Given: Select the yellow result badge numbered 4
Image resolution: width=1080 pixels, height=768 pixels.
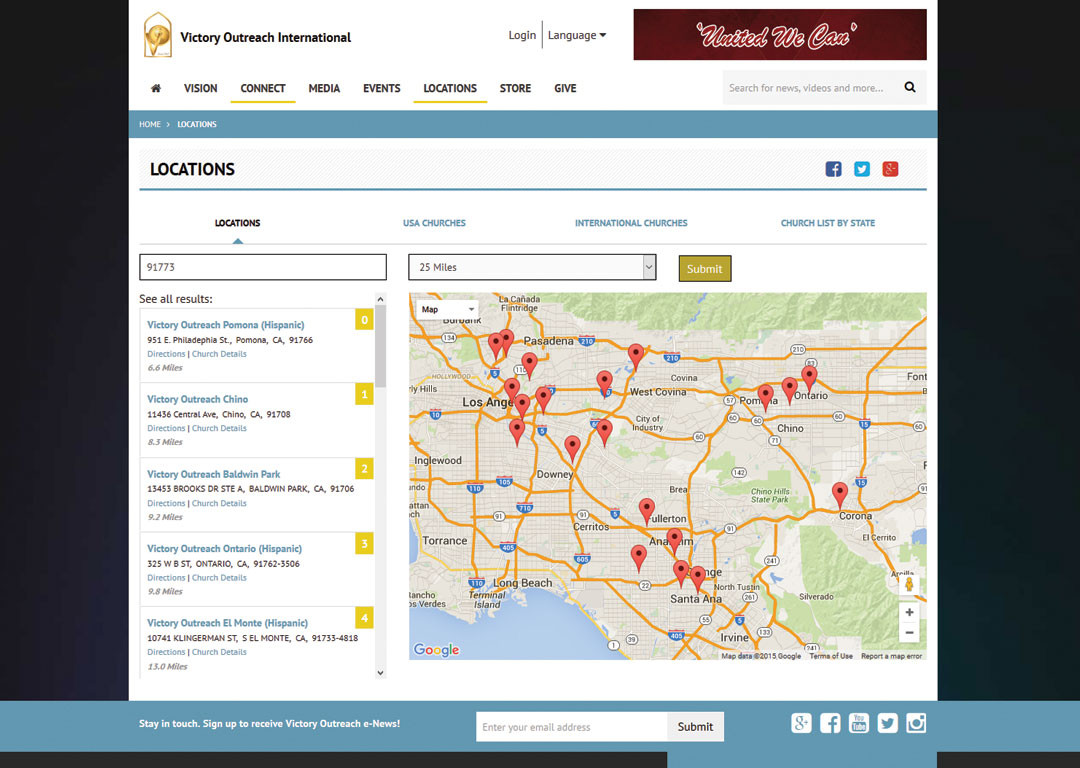Looking at the screenshot, I should (x=364, y=618).
